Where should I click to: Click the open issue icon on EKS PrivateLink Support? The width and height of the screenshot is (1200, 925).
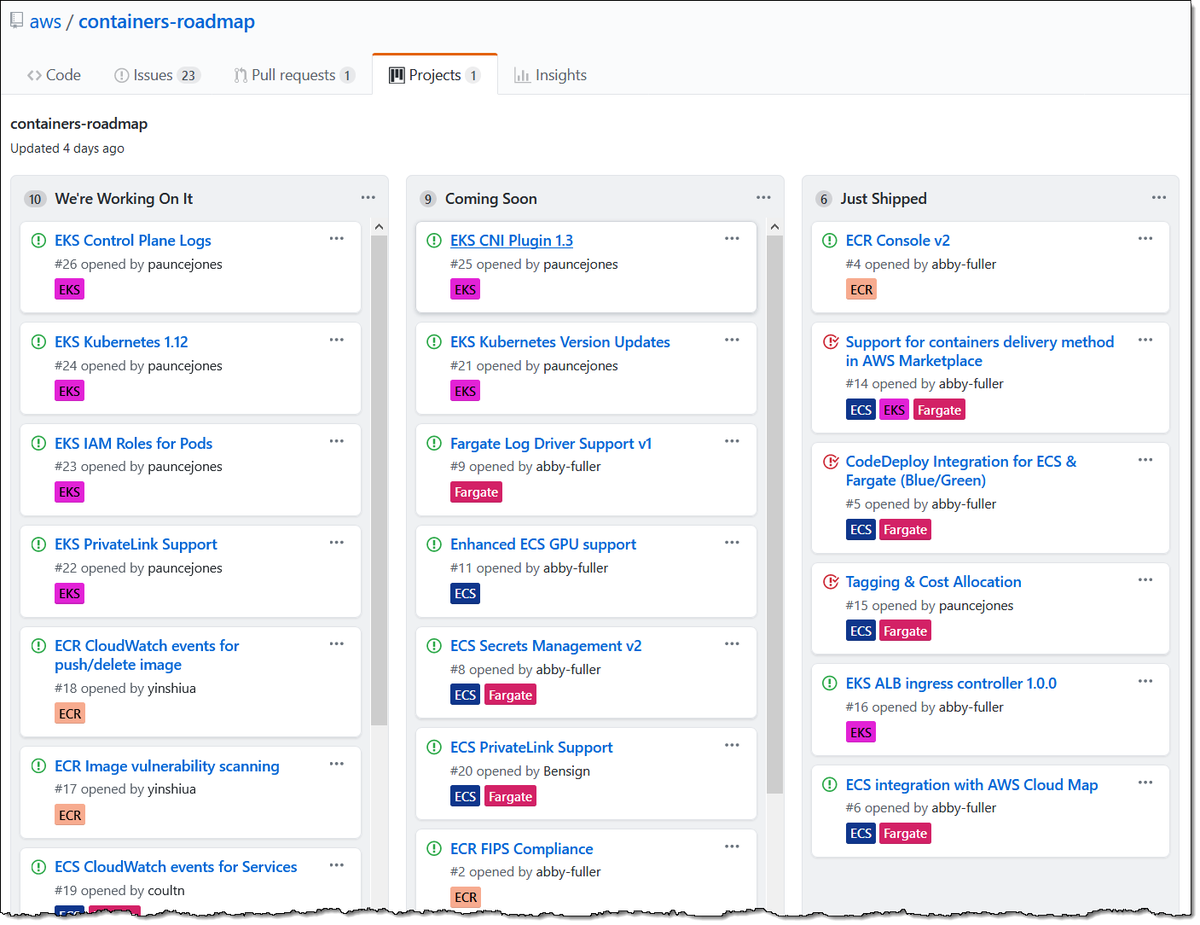tap(38, 544)
